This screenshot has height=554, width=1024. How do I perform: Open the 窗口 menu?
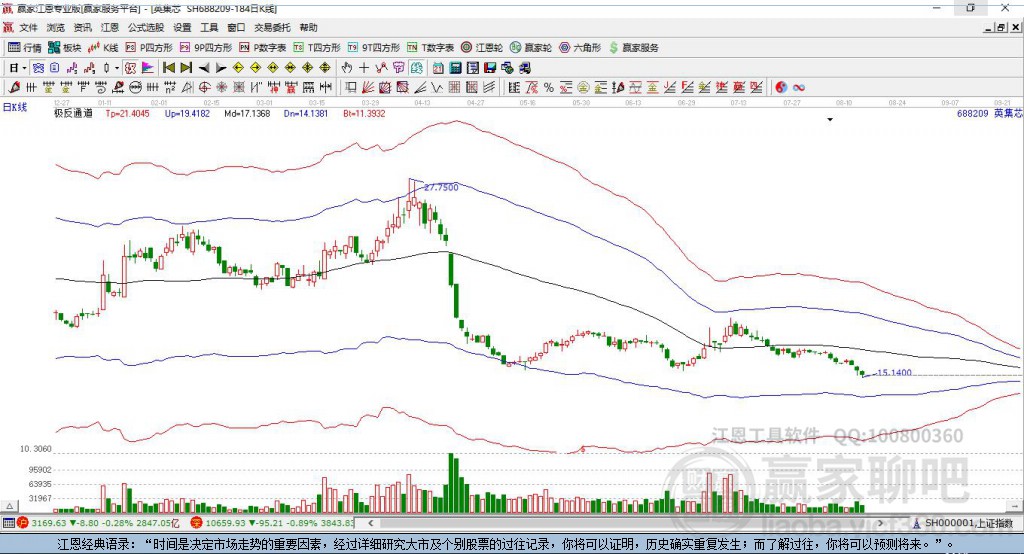236,27
